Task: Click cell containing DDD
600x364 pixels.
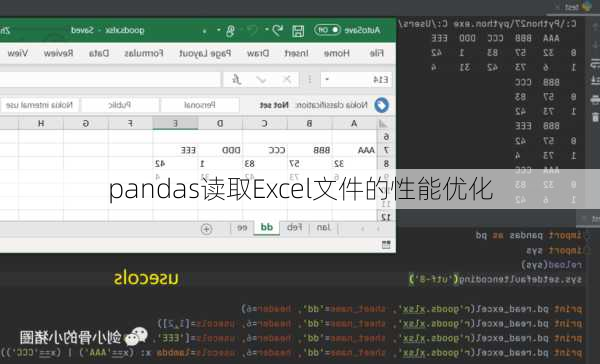Action: pos(220,150)
